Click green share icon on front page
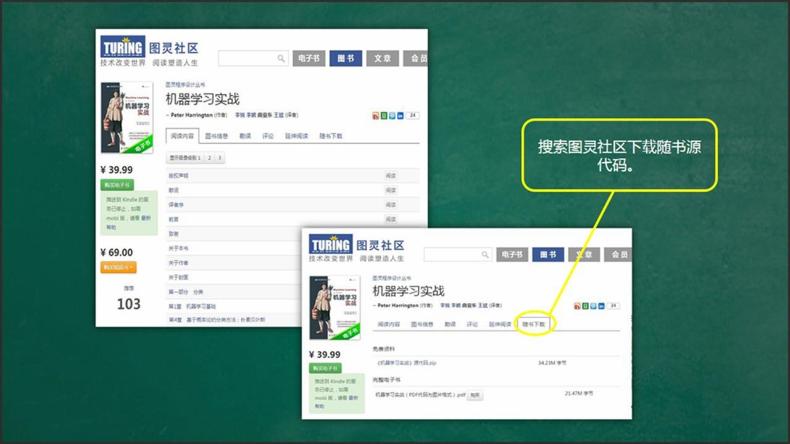The image size is (790, 444). (x=585, y=306)
